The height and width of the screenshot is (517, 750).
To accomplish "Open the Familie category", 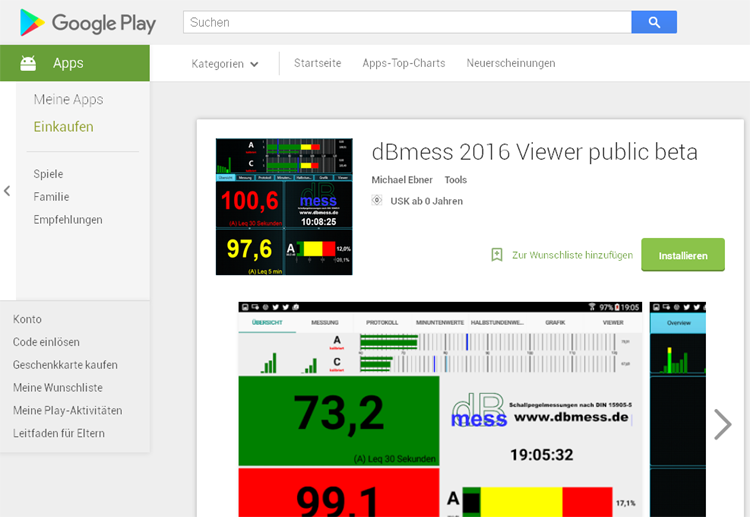I will coord(51,197).
